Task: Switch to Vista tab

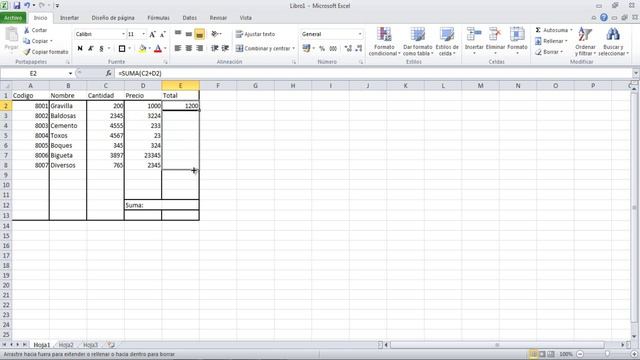Action: point(246,18)
